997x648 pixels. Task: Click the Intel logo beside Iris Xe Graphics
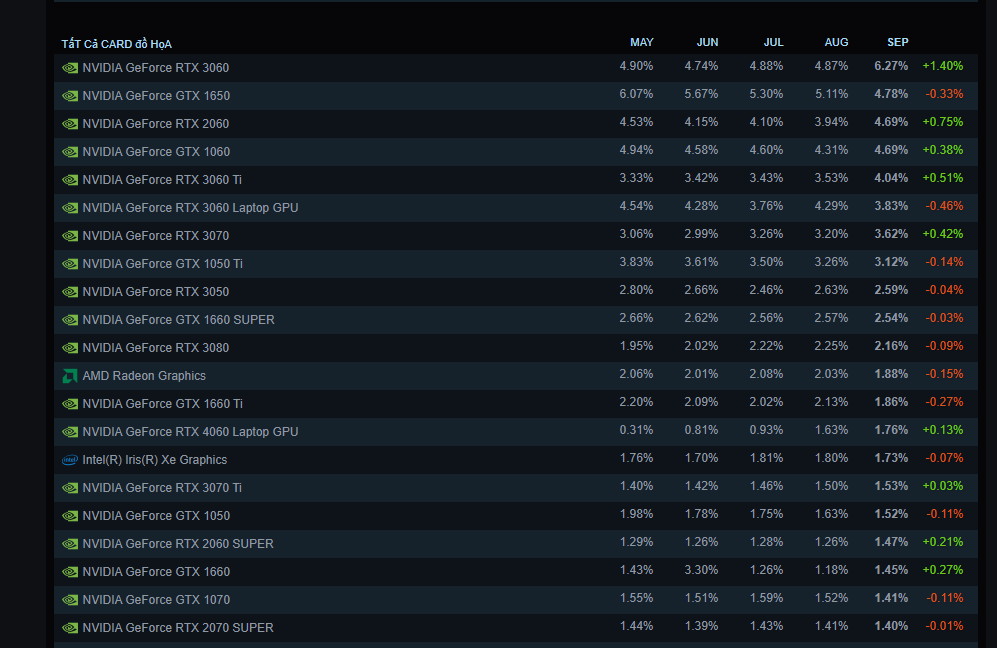tap(70, 460)
